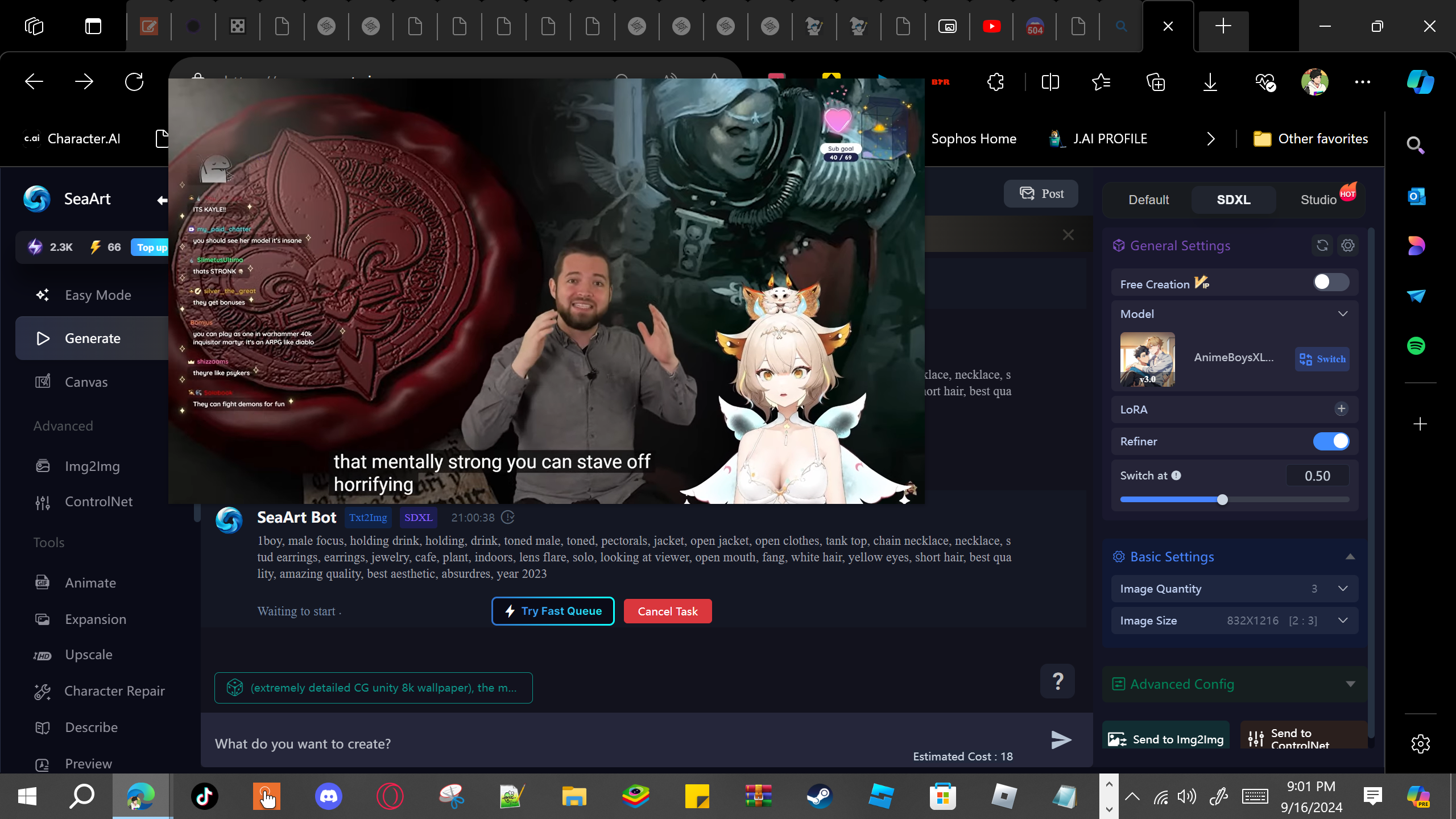
Task: Open General Settings gear icon
Action: coord(1348,246)
